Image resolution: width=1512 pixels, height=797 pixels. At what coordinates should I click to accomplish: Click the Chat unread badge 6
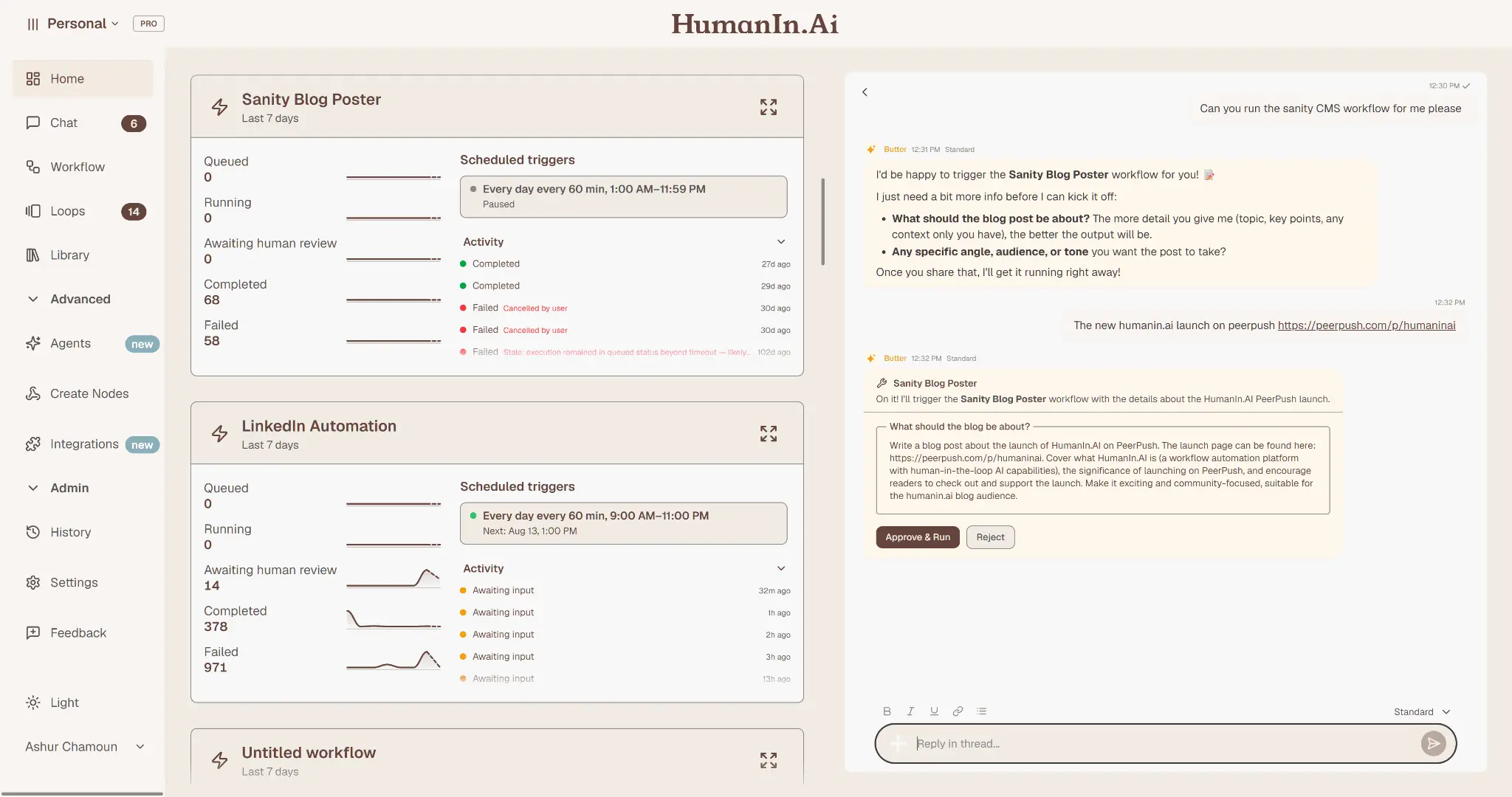pyautogui.click(x=134, y=124)
